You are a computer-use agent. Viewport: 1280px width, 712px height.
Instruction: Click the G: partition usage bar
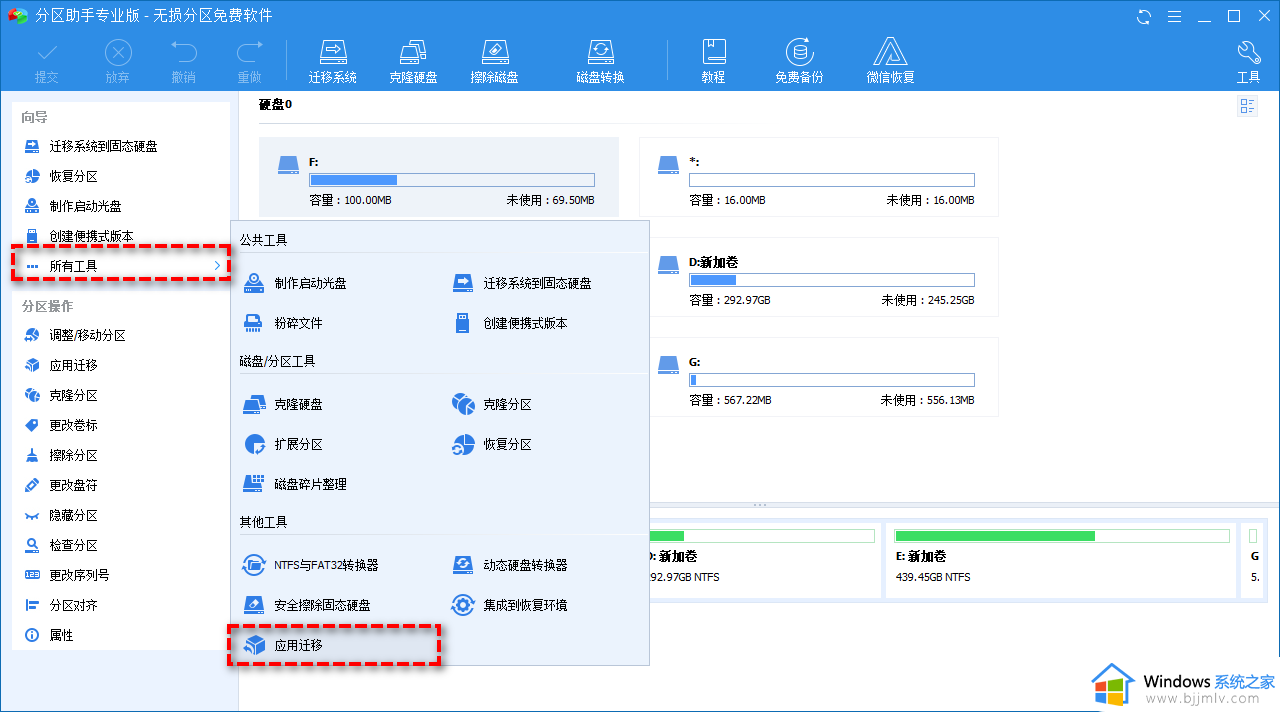click(x=832, y=380)
